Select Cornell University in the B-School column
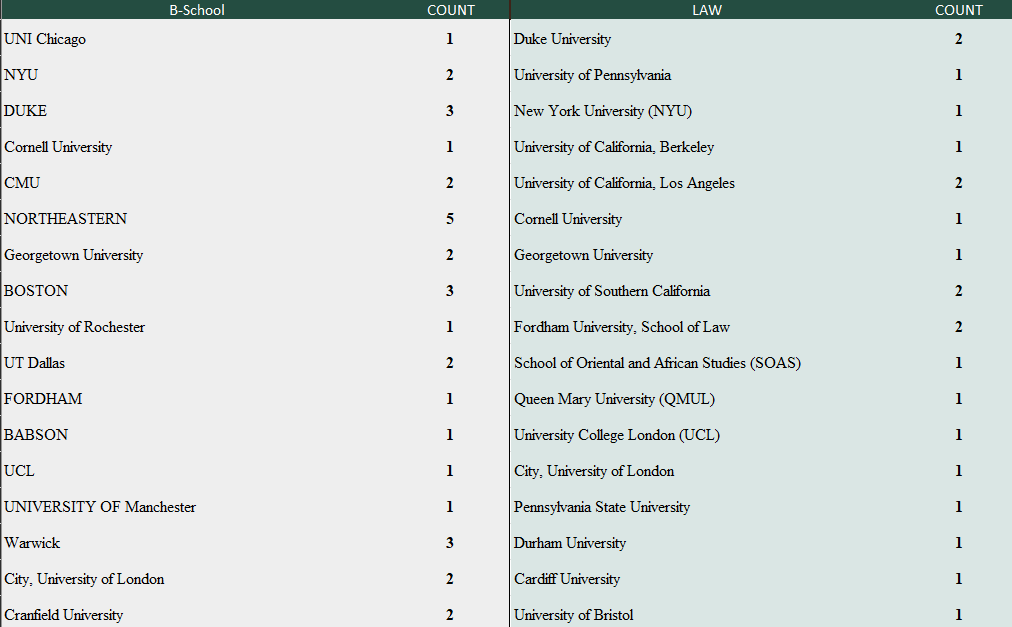 pyautogui.click(x=58, y=147)
